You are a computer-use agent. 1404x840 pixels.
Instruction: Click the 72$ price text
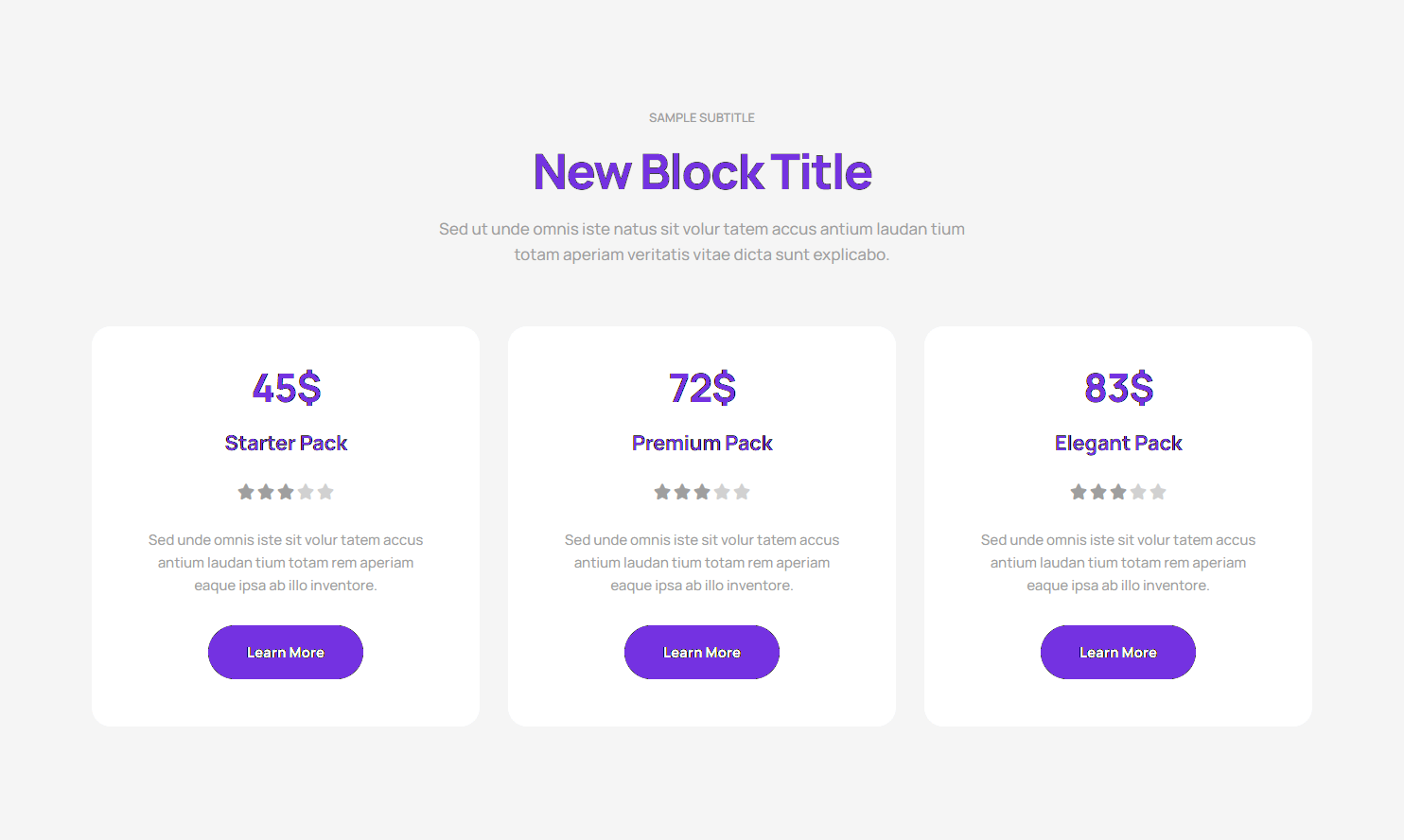pyautogui.click(x=702, y=388)
